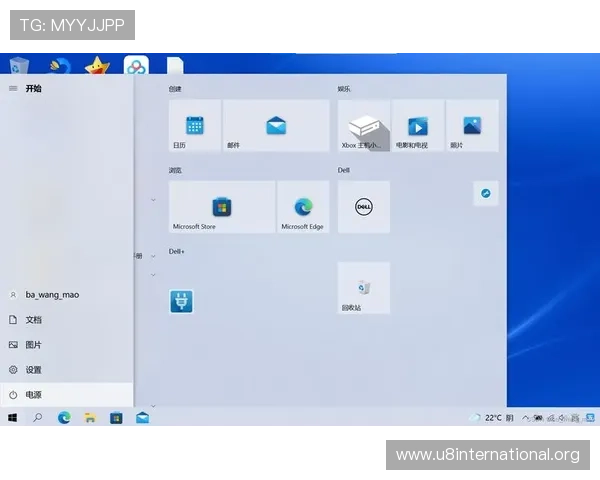Select the yellow star desktop icon

tap(97, 65)
